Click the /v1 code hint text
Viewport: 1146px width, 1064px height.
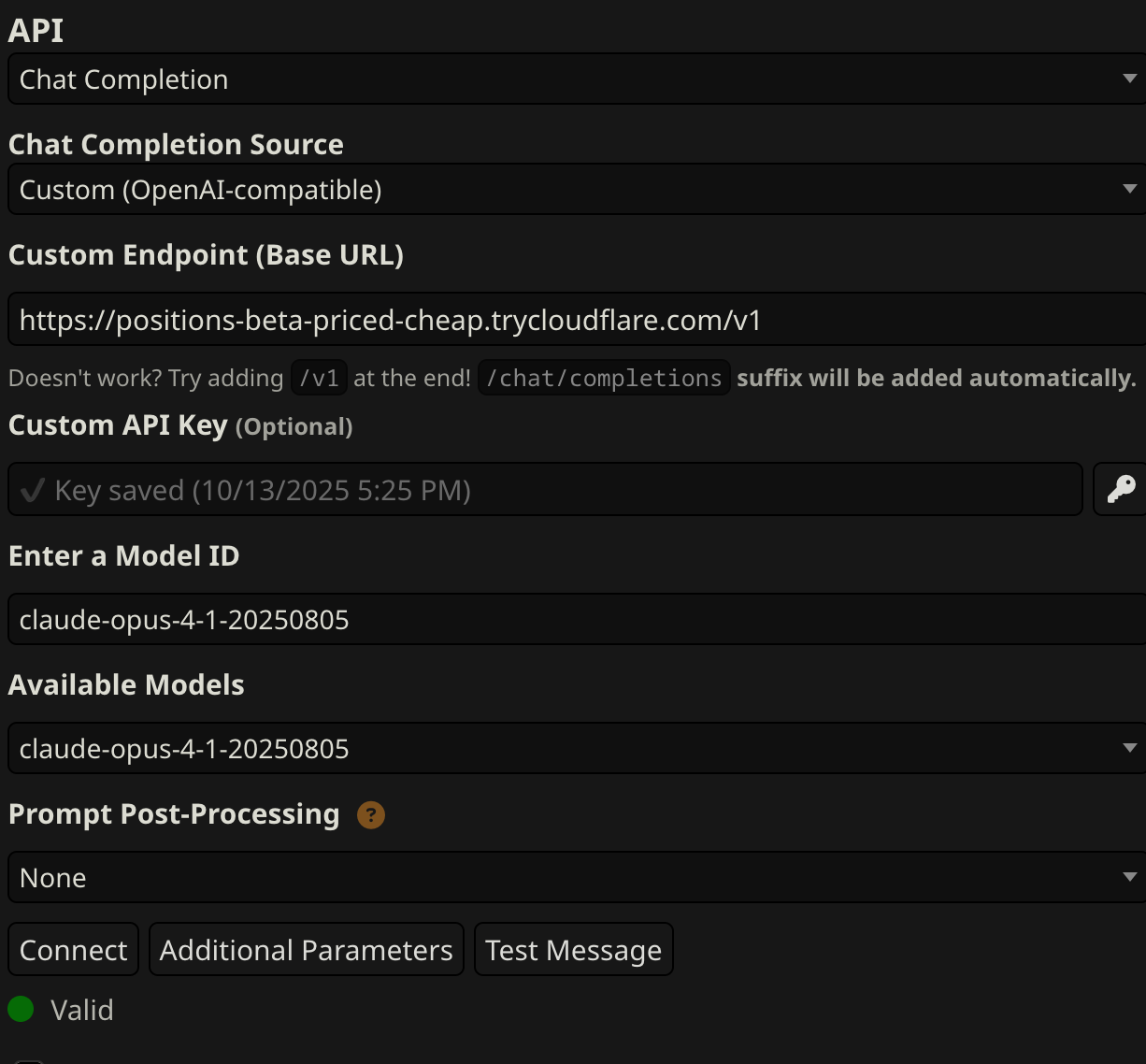tap(319, 379)
